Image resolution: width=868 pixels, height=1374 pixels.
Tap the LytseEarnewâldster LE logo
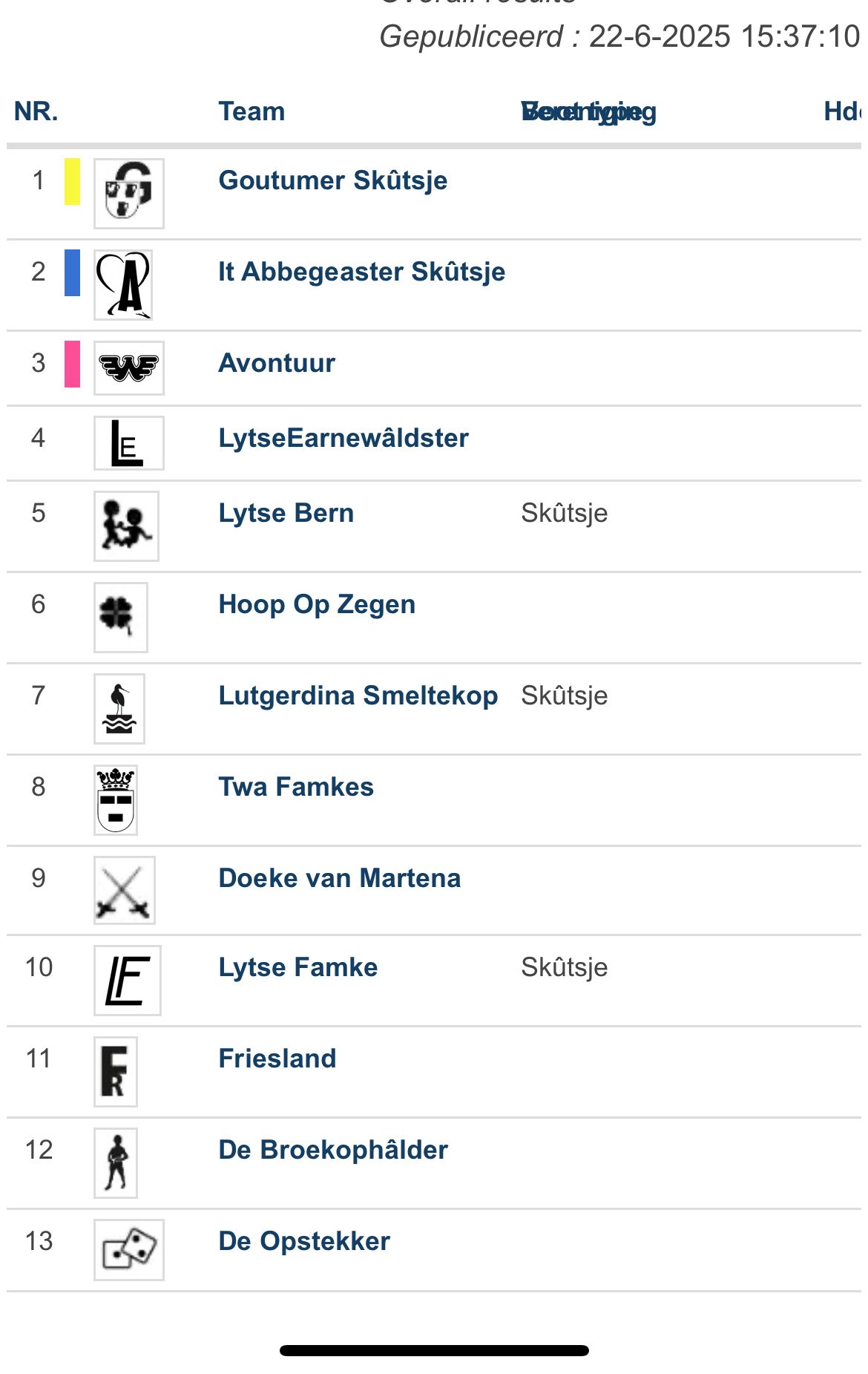[x=128, y=443]
